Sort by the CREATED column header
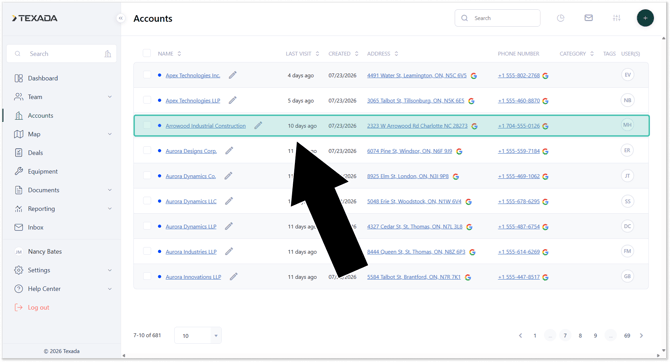 point(343,54)
